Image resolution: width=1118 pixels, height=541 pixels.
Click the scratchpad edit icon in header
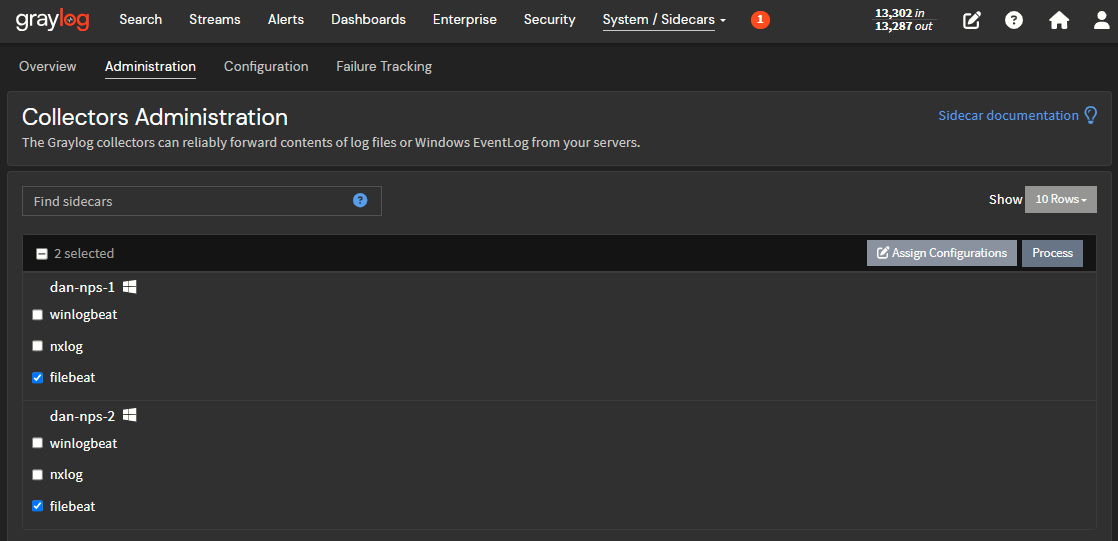point(971,20)
